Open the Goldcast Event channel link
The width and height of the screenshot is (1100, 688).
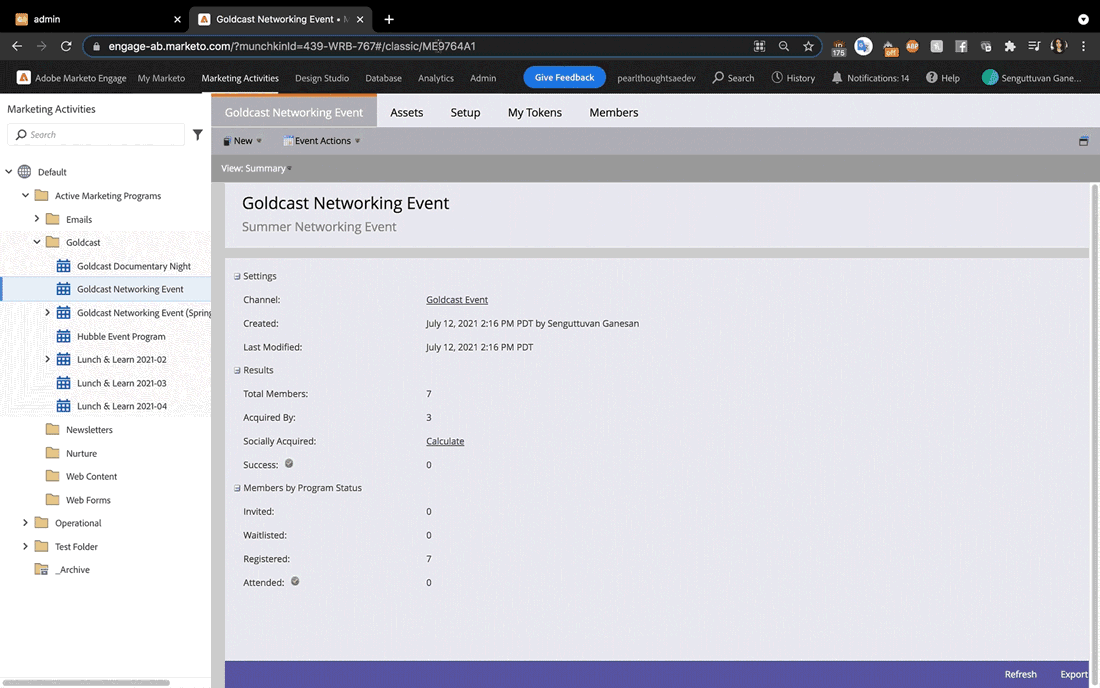click(457, 299)
